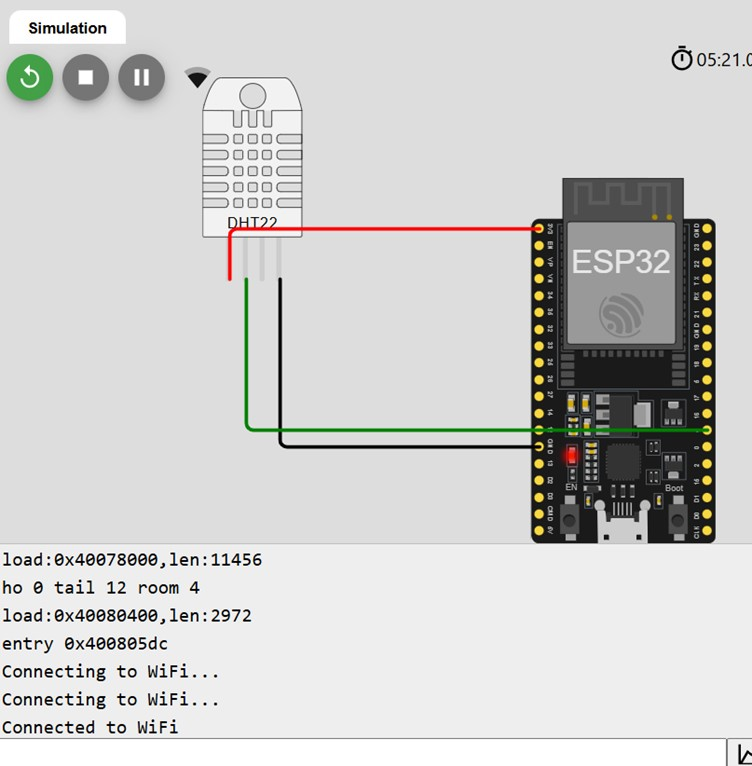
Task: Click 'ho 0 tail 12 room 4' line
Action: pyautogui.click(x=101, y=587)
